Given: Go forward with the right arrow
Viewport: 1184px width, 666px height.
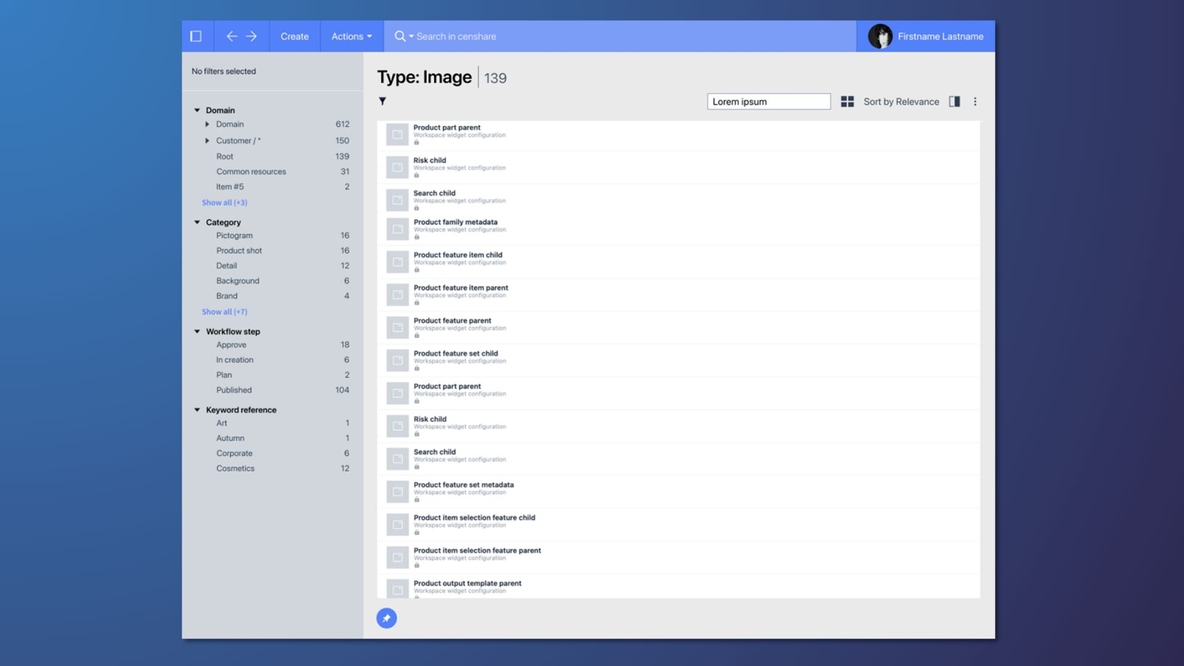Looking at the screenshot, I should point(251,36).
